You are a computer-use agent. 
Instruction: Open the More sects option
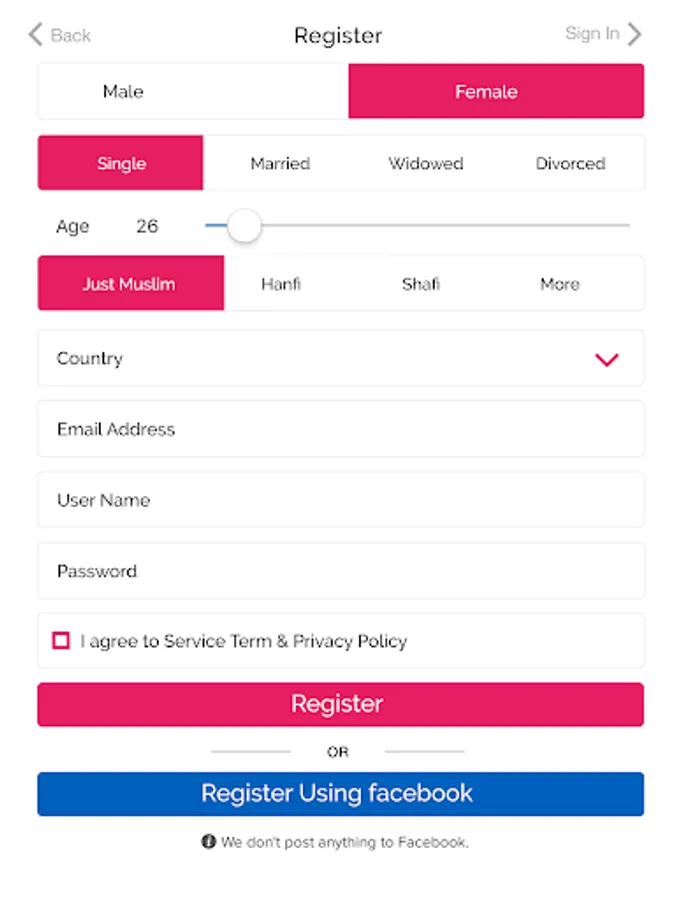tap(559, 284)
